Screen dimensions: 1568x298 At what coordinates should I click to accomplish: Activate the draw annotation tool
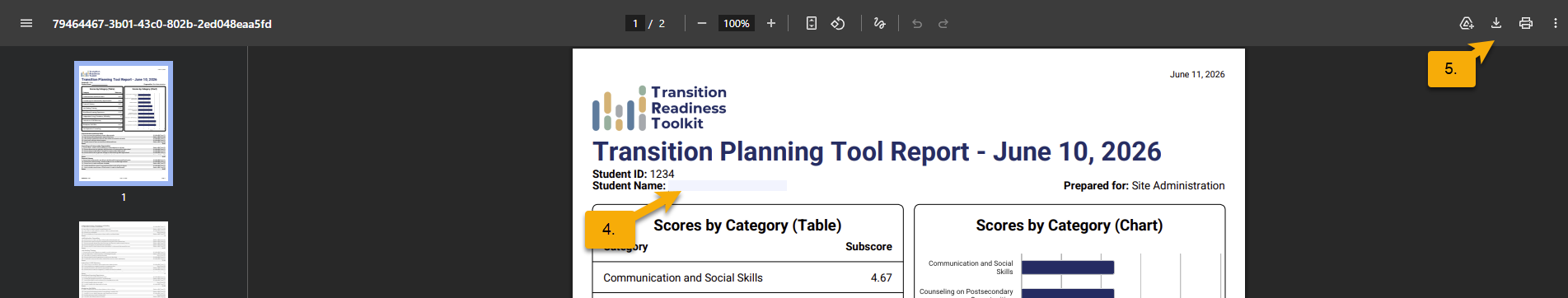(879, 23)
